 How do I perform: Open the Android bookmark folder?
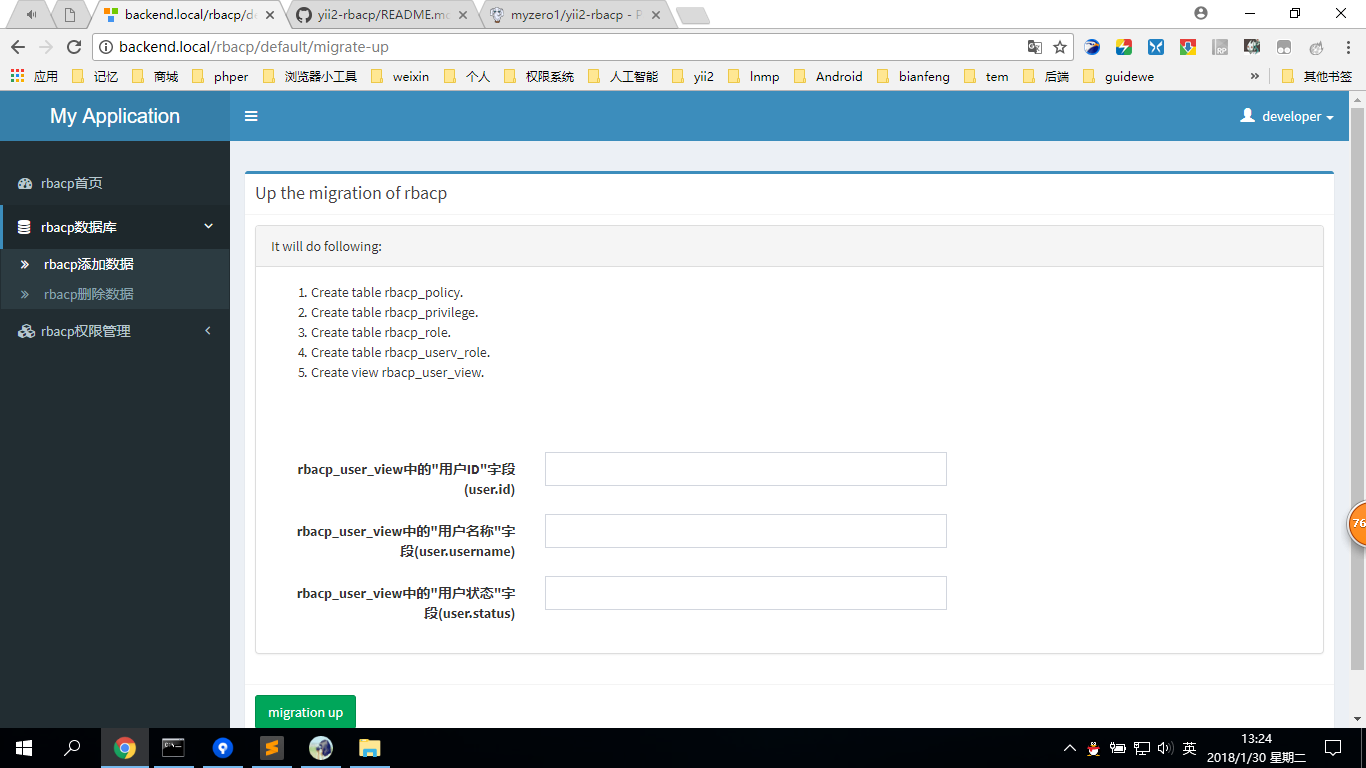click(827, 76)
